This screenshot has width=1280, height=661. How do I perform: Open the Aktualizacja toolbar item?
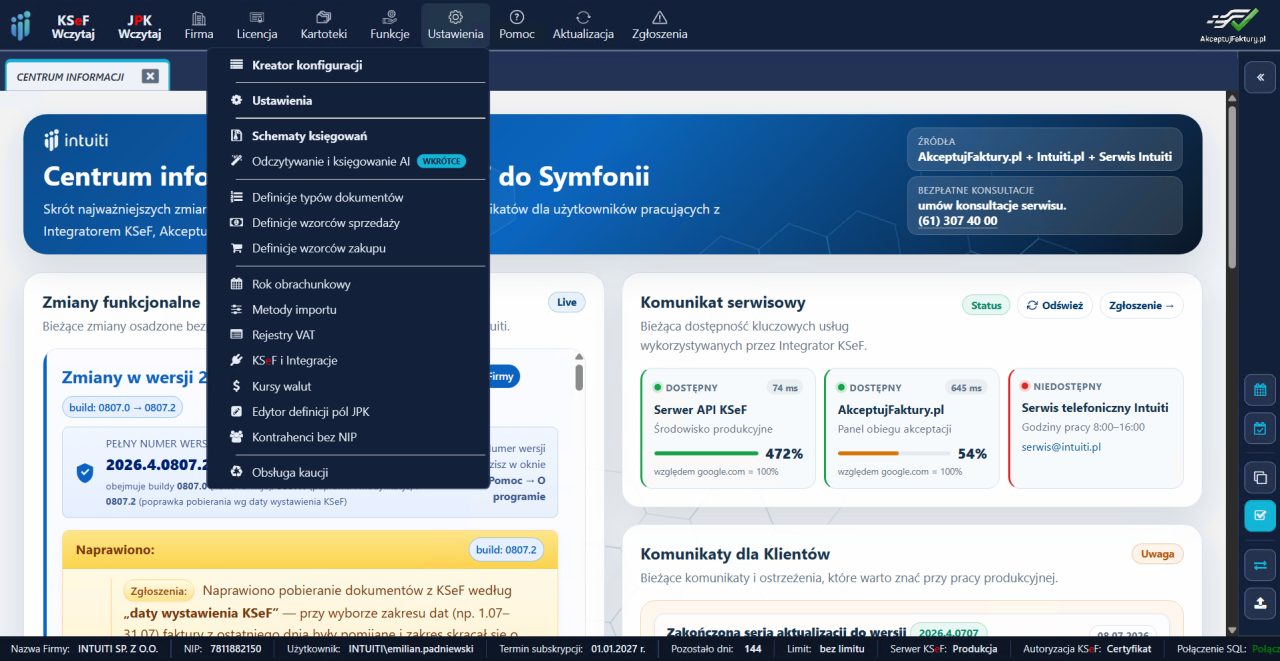(583, 26)
